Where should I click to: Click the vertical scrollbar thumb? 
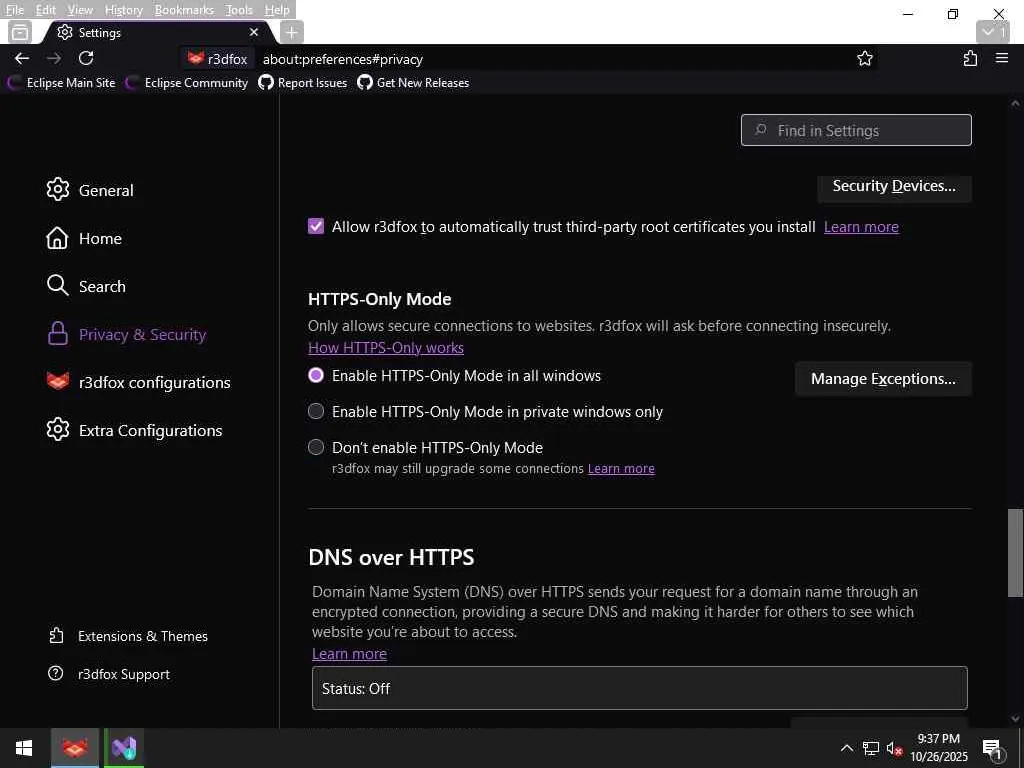click(x=1015, y=552)
